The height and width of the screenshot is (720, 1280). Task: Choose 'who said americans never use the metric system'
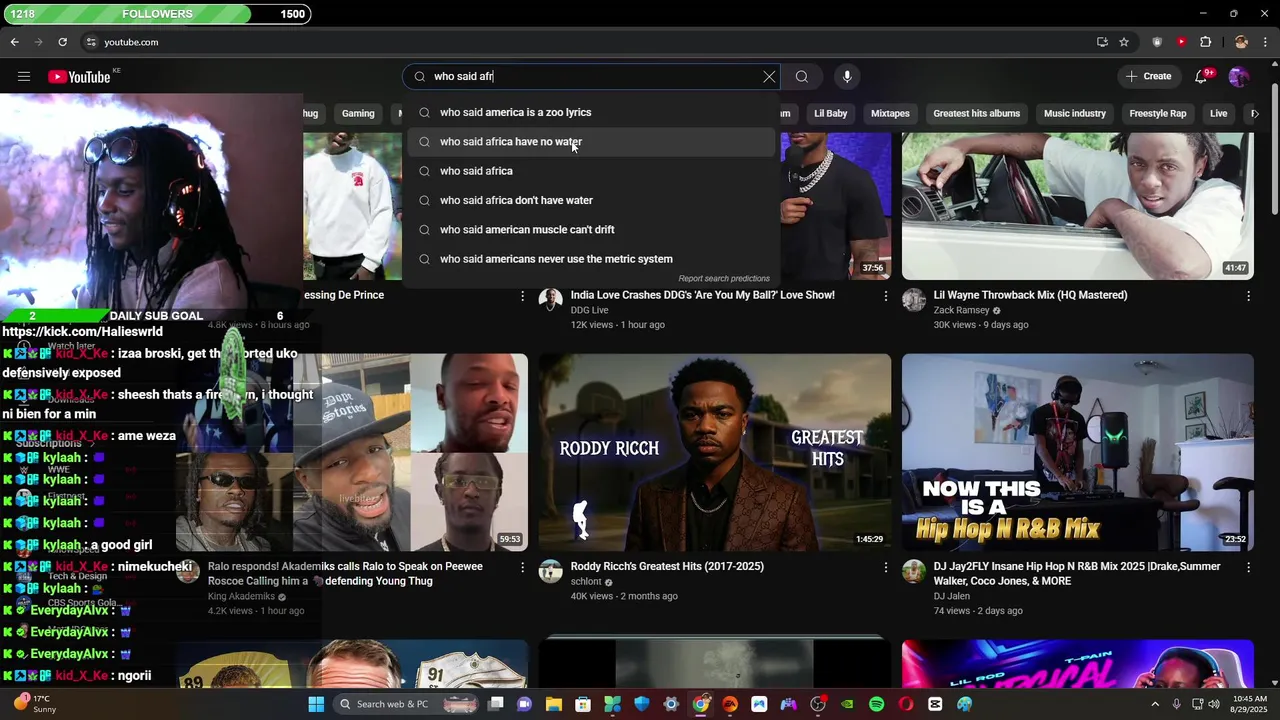point(591,259)
